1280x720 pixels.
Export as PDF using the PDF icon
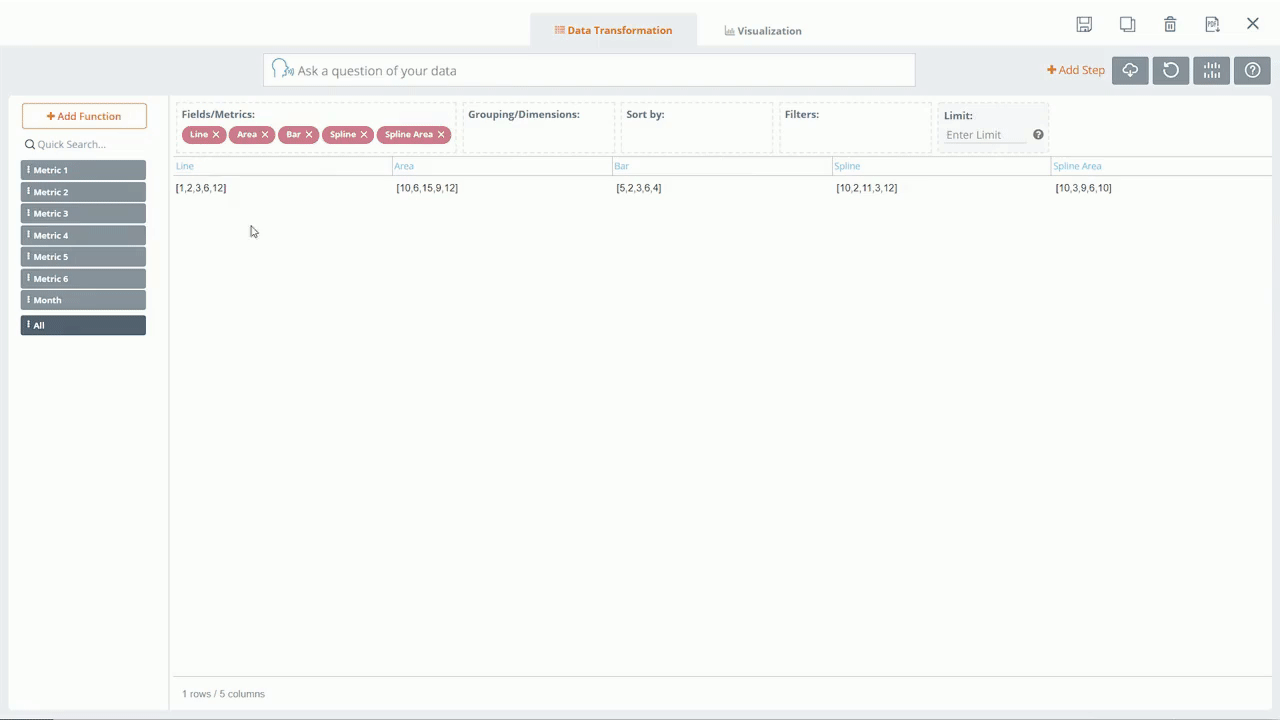coord(1212,25)
